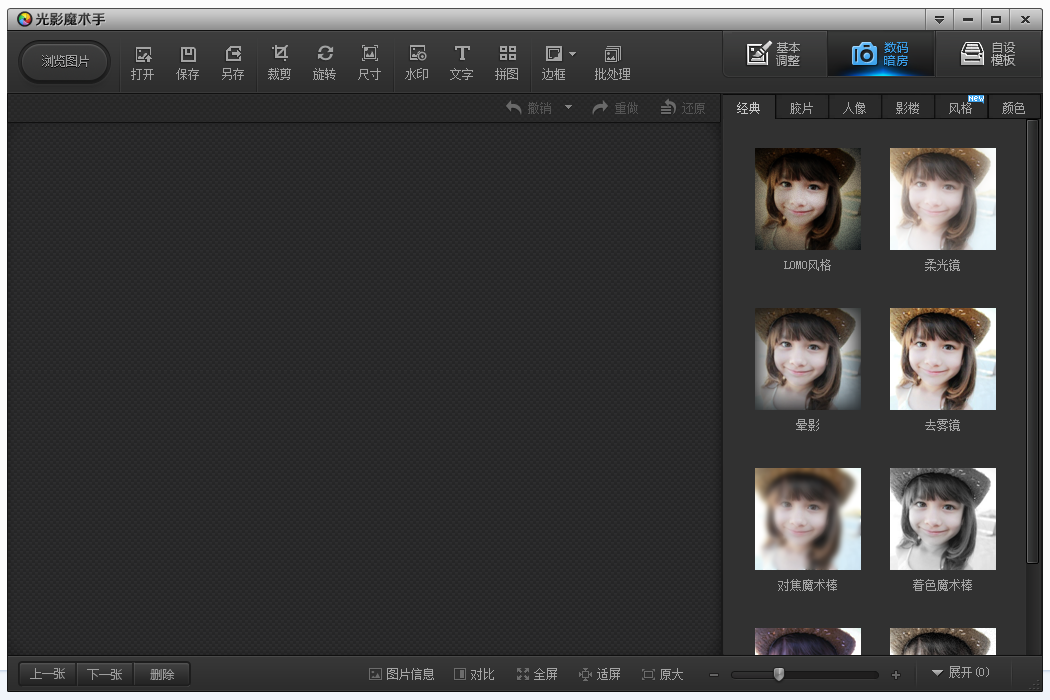
Task: Open the 批处理 (Batch process) tool
Action: (x=612, y=62)
